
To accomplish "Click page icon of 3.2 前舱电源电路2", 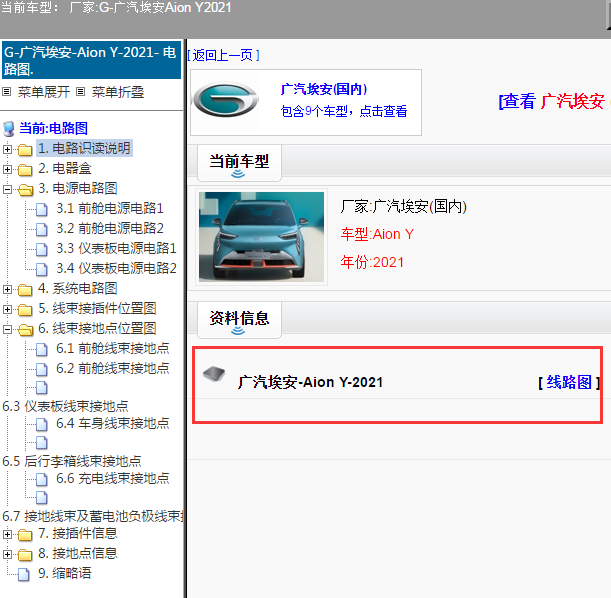I will pos(42,229).
